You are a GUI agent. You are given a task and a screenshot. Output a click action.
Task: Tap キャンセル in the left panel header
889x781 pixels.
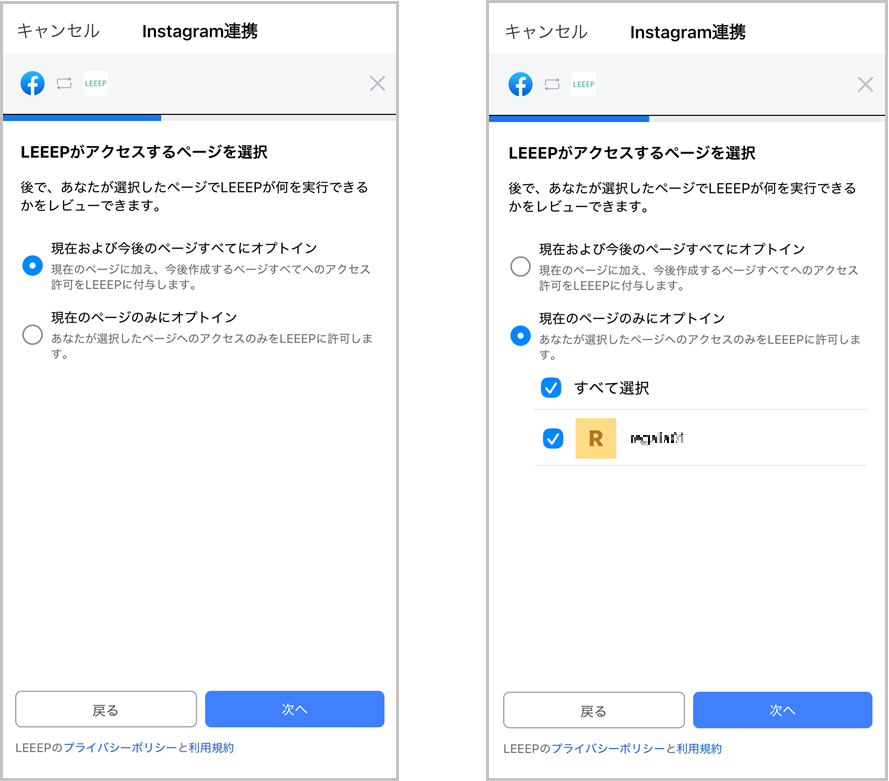(58, 31)
